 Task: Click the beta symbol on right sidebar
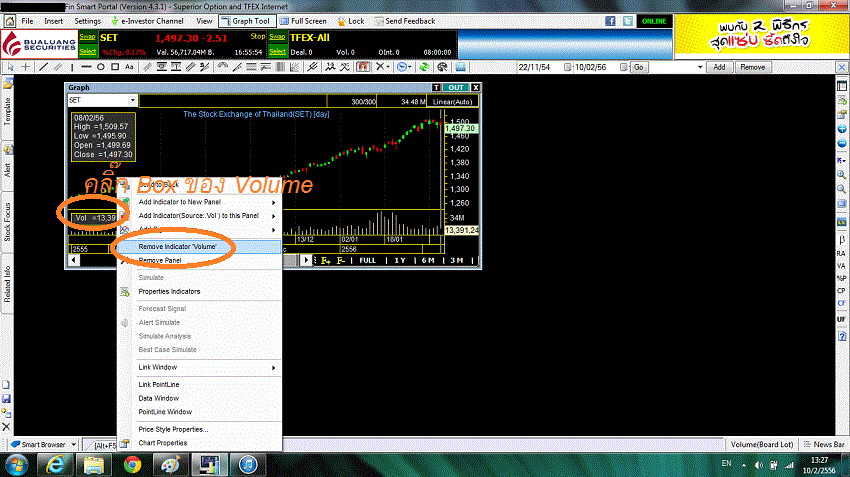click(x=841, y=240)
